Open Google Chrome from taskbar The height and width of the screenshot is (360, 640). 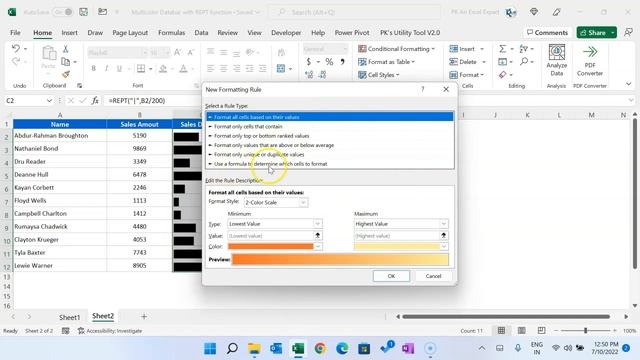click(x=320, y=348)
